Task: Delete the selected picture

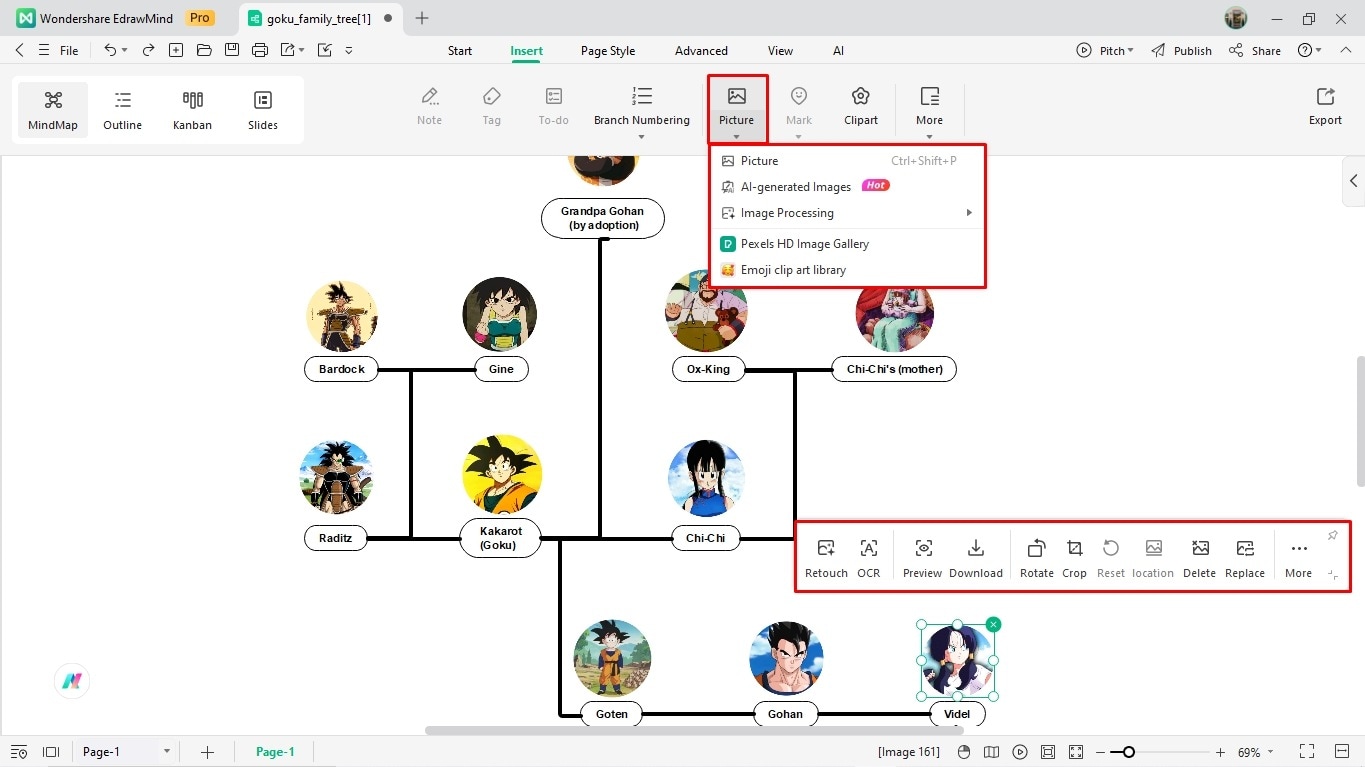Action: [1200, 558]
